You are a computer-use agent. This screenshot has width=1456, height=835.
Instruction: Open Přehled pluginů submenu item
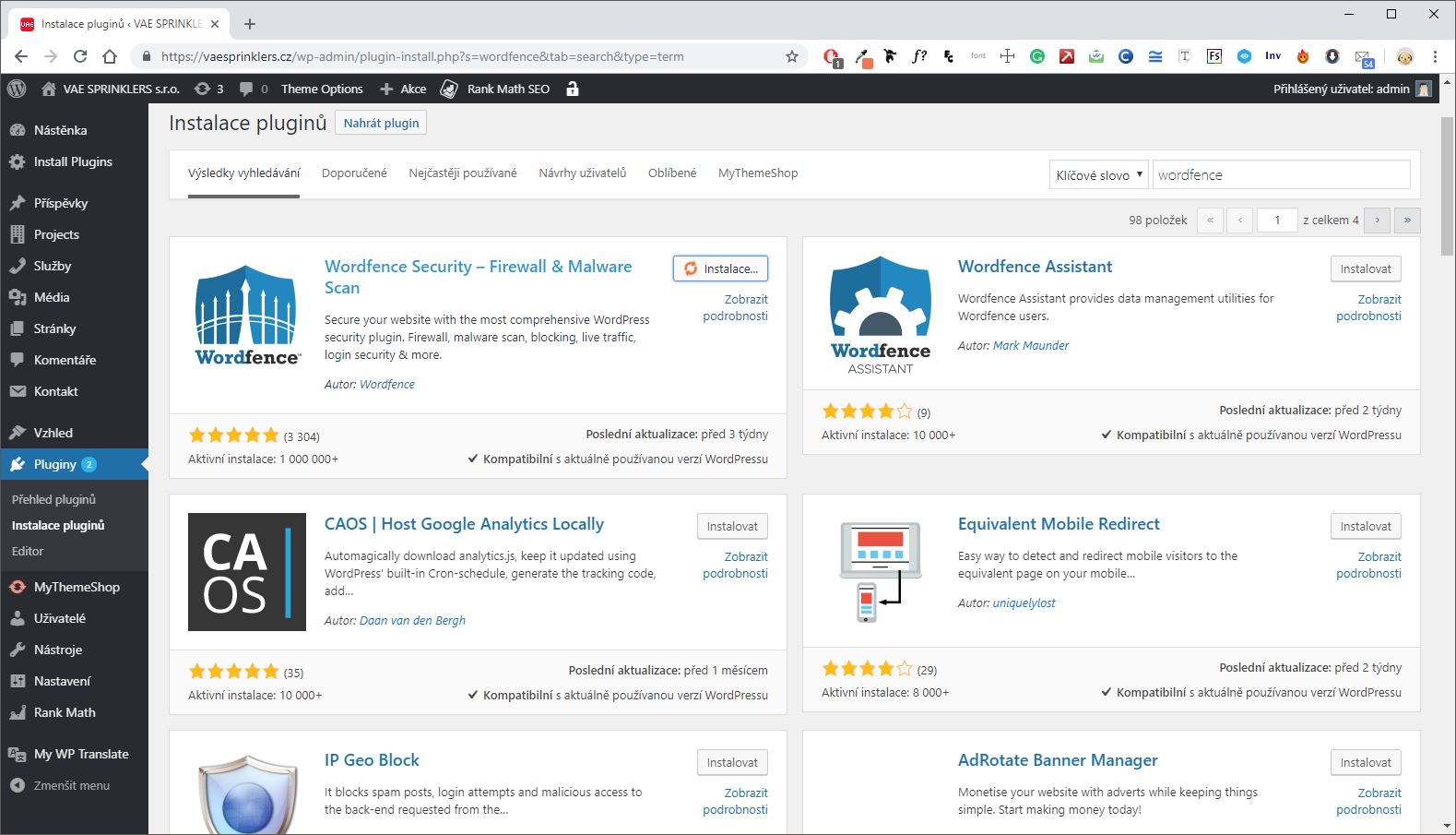point(54,499)
